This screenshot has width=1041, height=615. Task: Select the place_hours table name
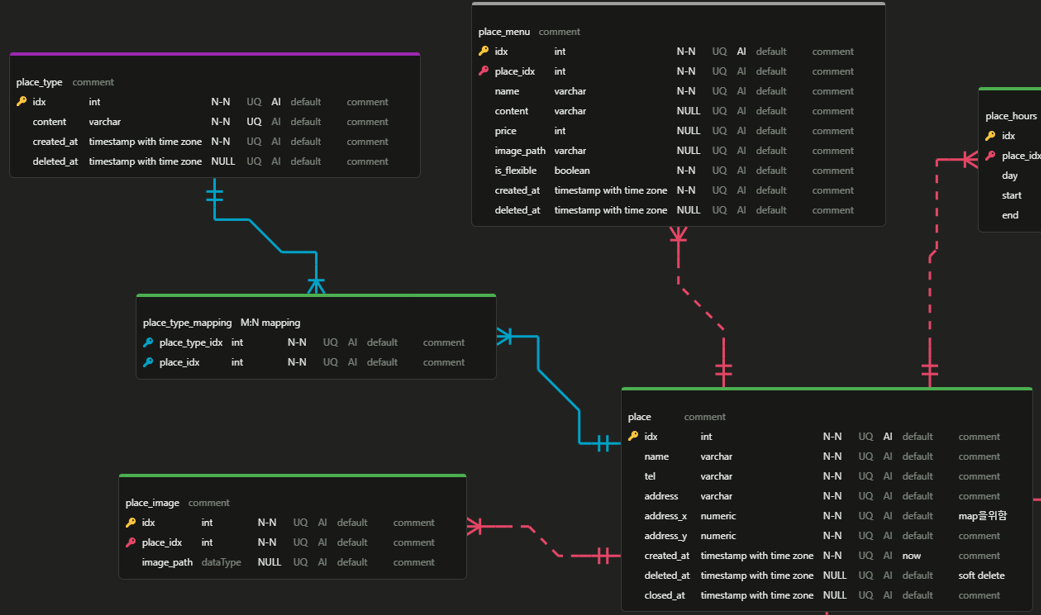(1010, 116)
